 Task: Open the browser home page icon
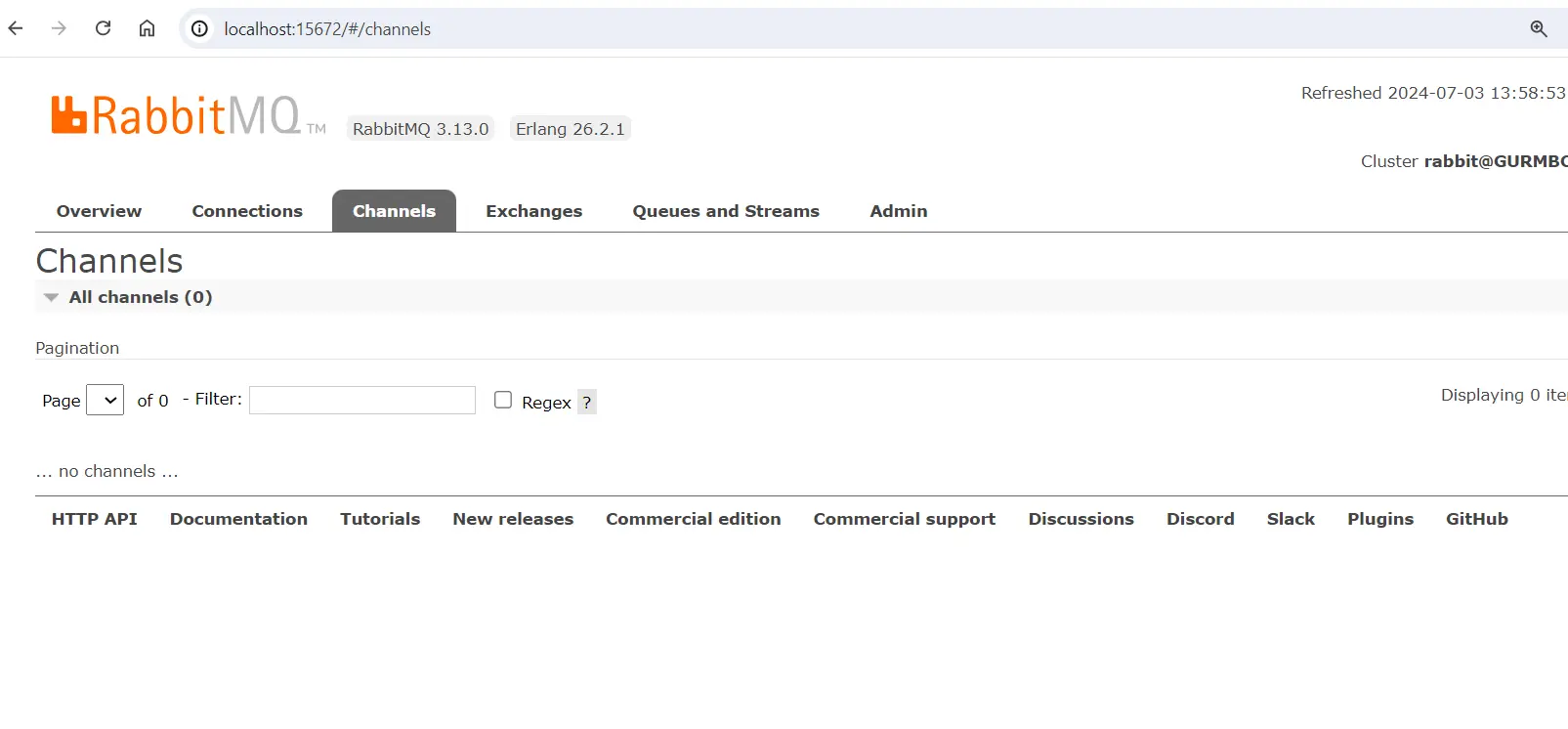tap(147, 28)
